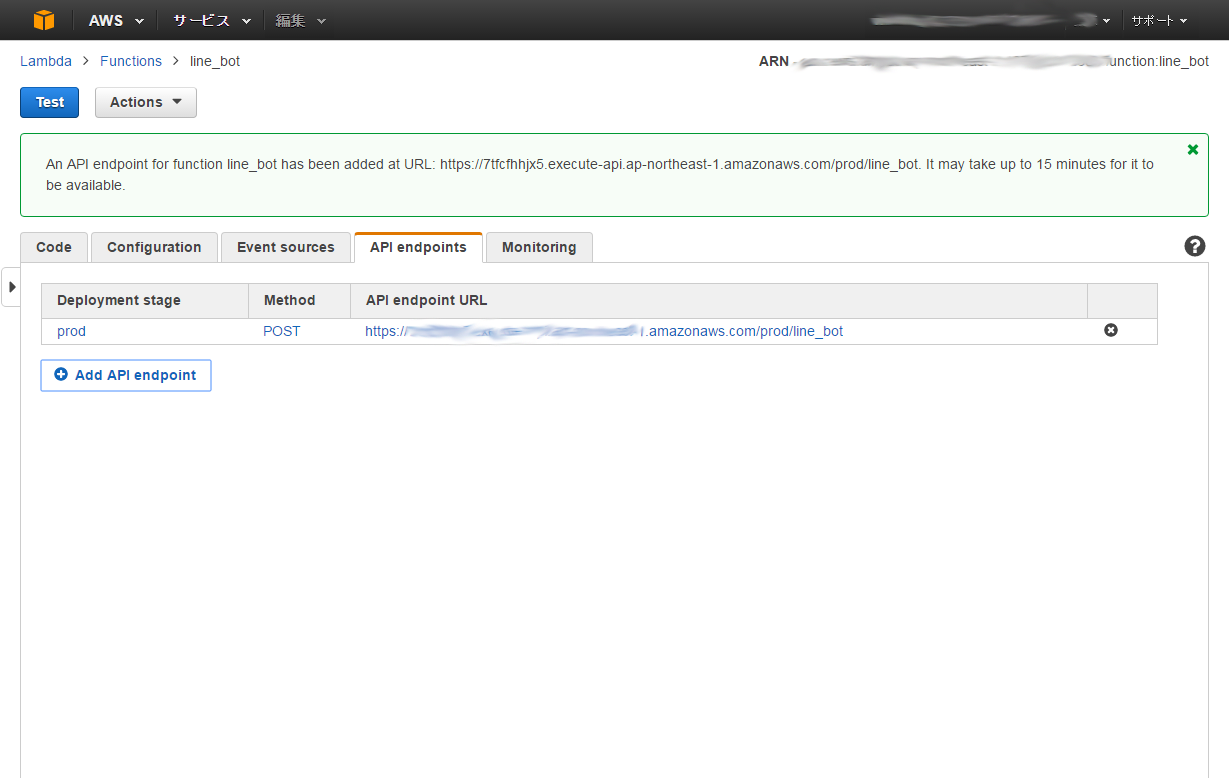1229x778 pixels.
Task: Delete the prod API endpoint with the X icon
Action: click(1111, 329)
